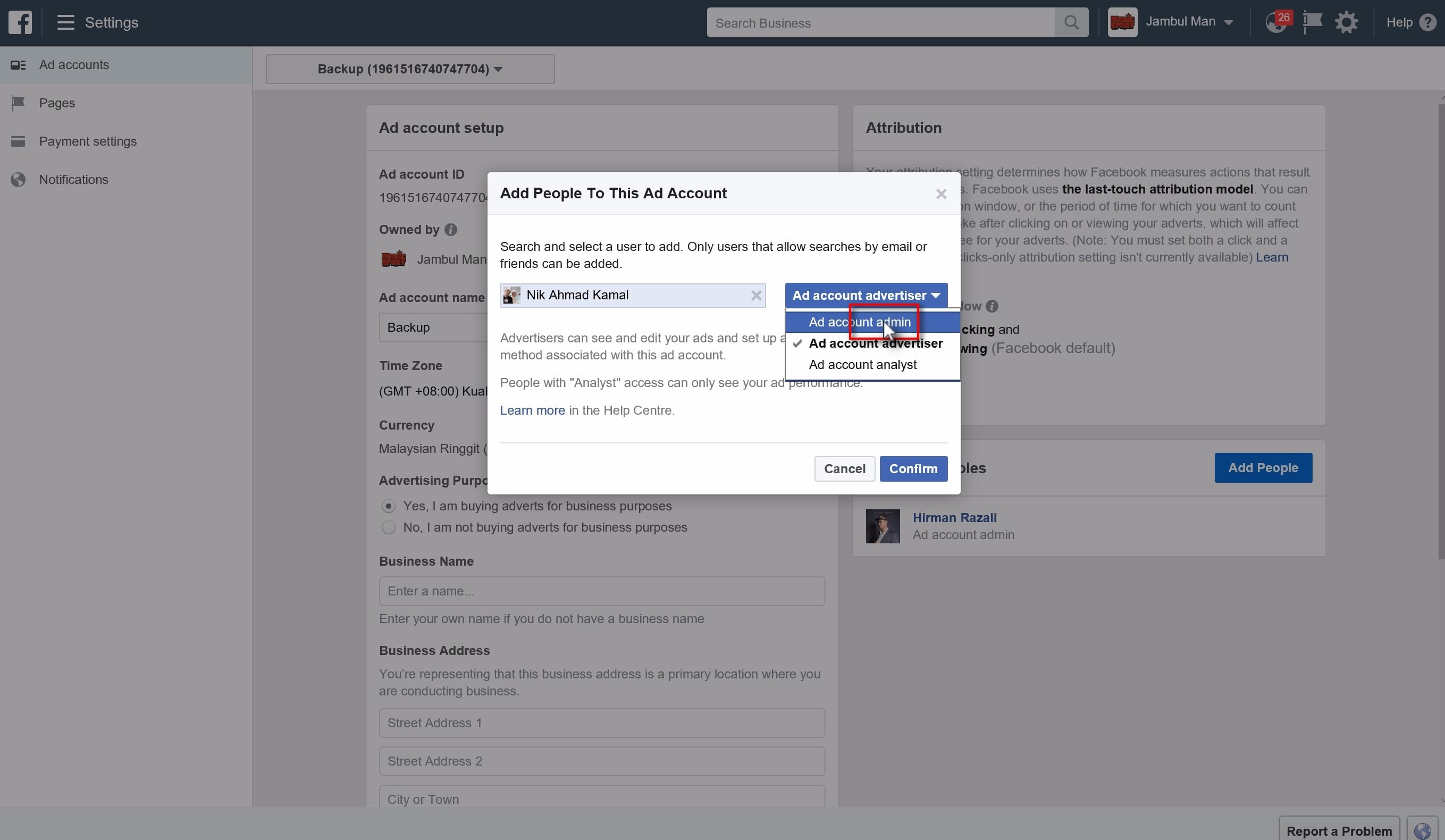Viewport: 1445px width, 840px height.
Task: Click Hirman Razali's profile photo
Action: (x=883, y=526)
